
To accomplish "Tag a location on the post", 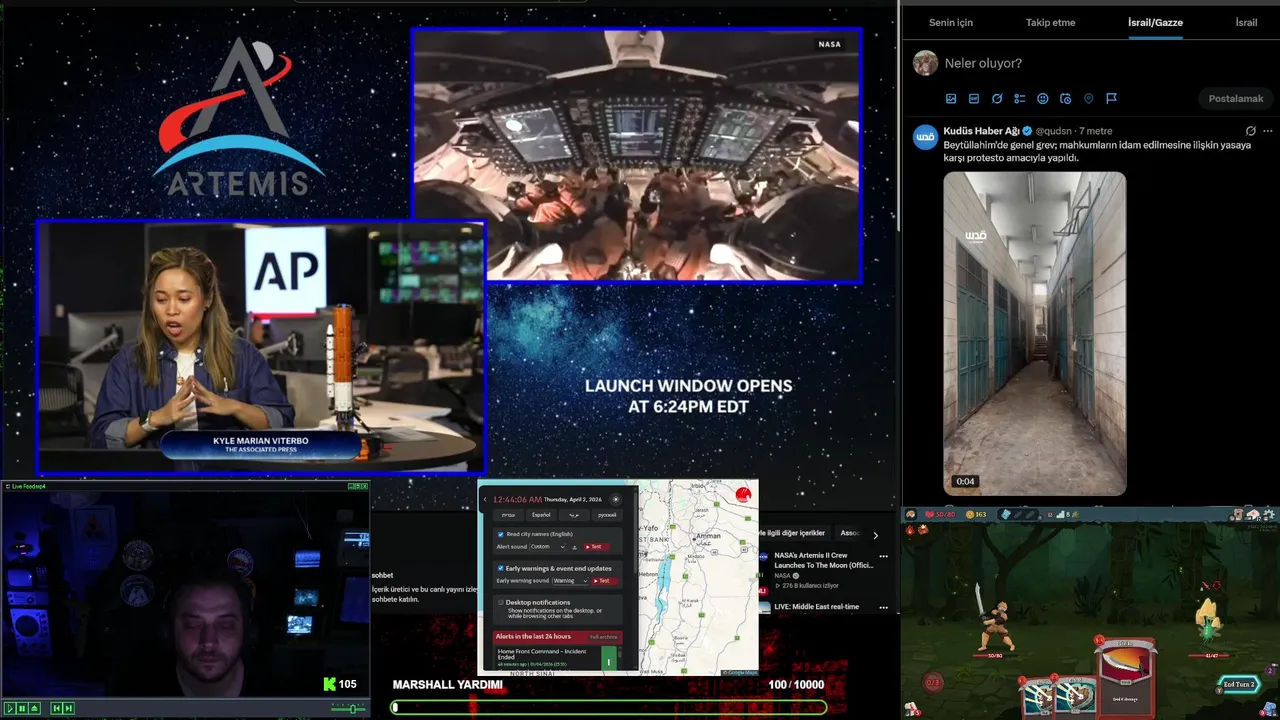I will coord(1089,99).
